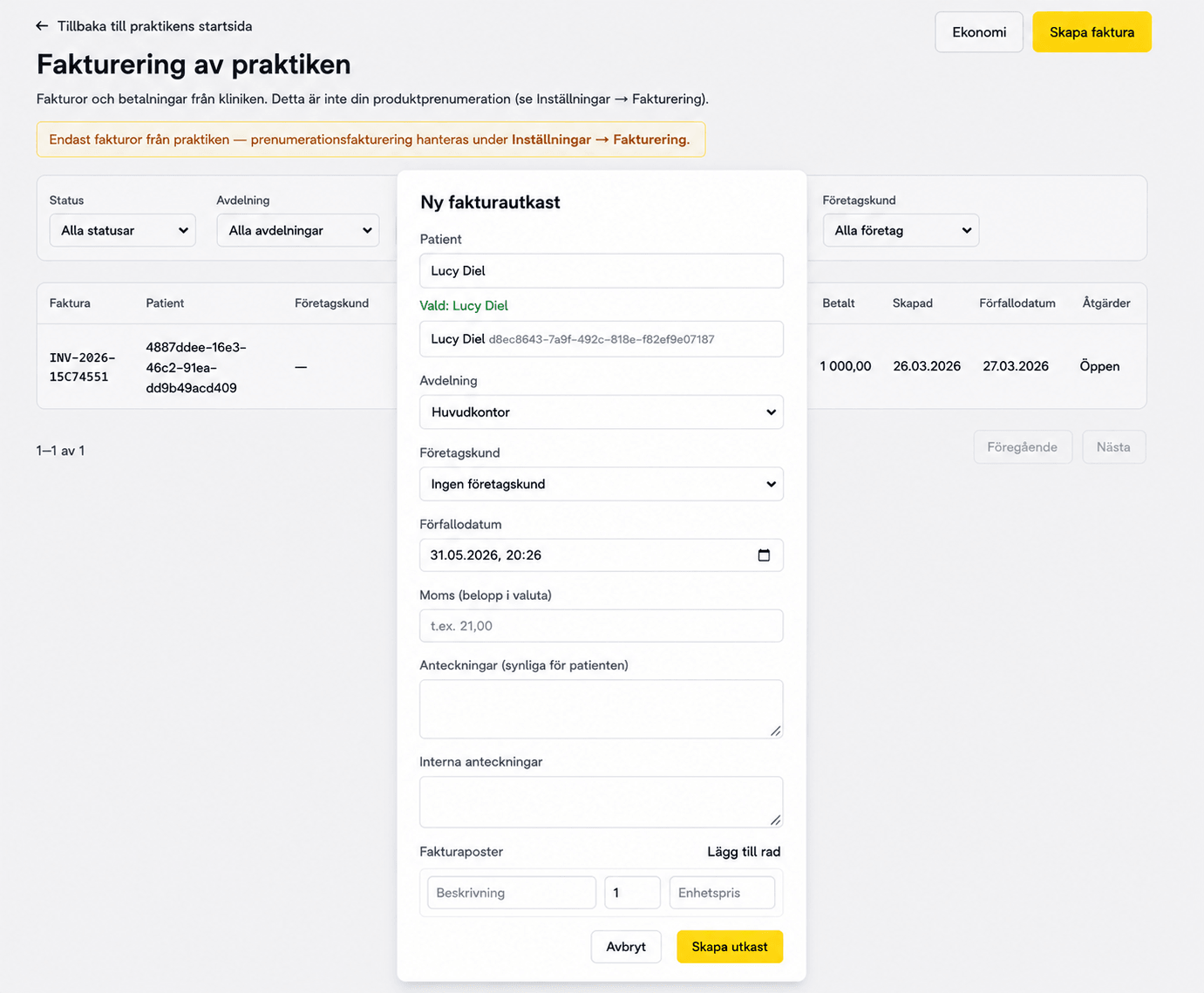Image resolution: width=1204 pixels, height=993 pixels.
Task: Focus the Beskrivning invoice line field
Action: coord(512,893)
